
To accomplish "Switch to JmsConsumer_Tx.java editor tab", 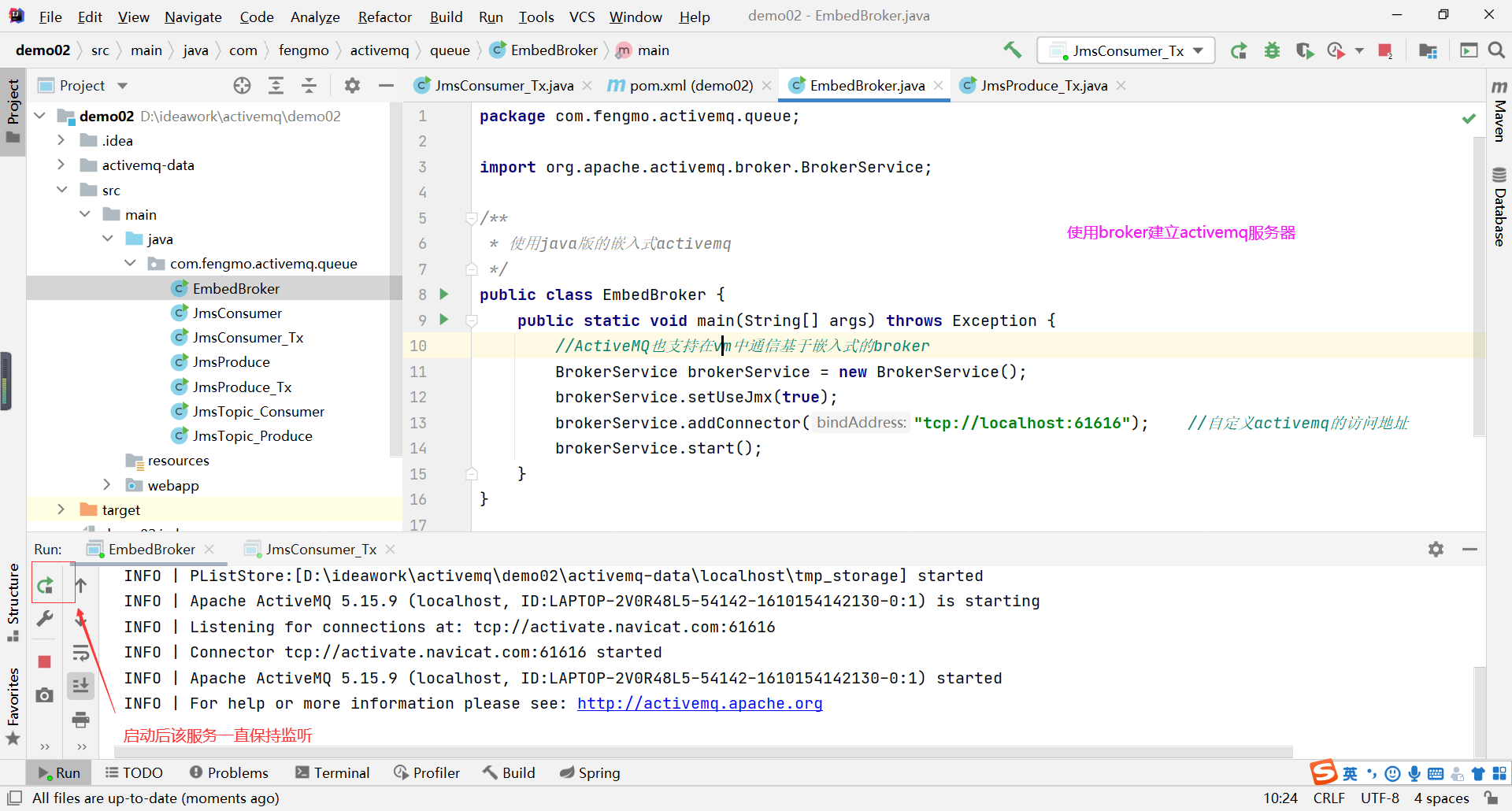I will click(x=504, y=86).
